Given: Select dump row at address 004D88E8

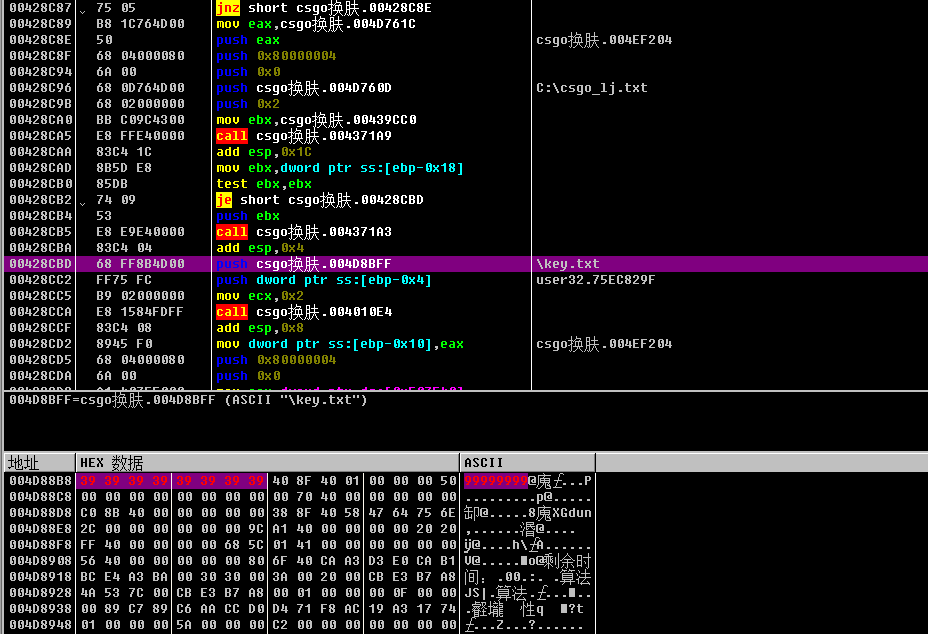Looking at the screenshot, I should click(x=299, y=529).
